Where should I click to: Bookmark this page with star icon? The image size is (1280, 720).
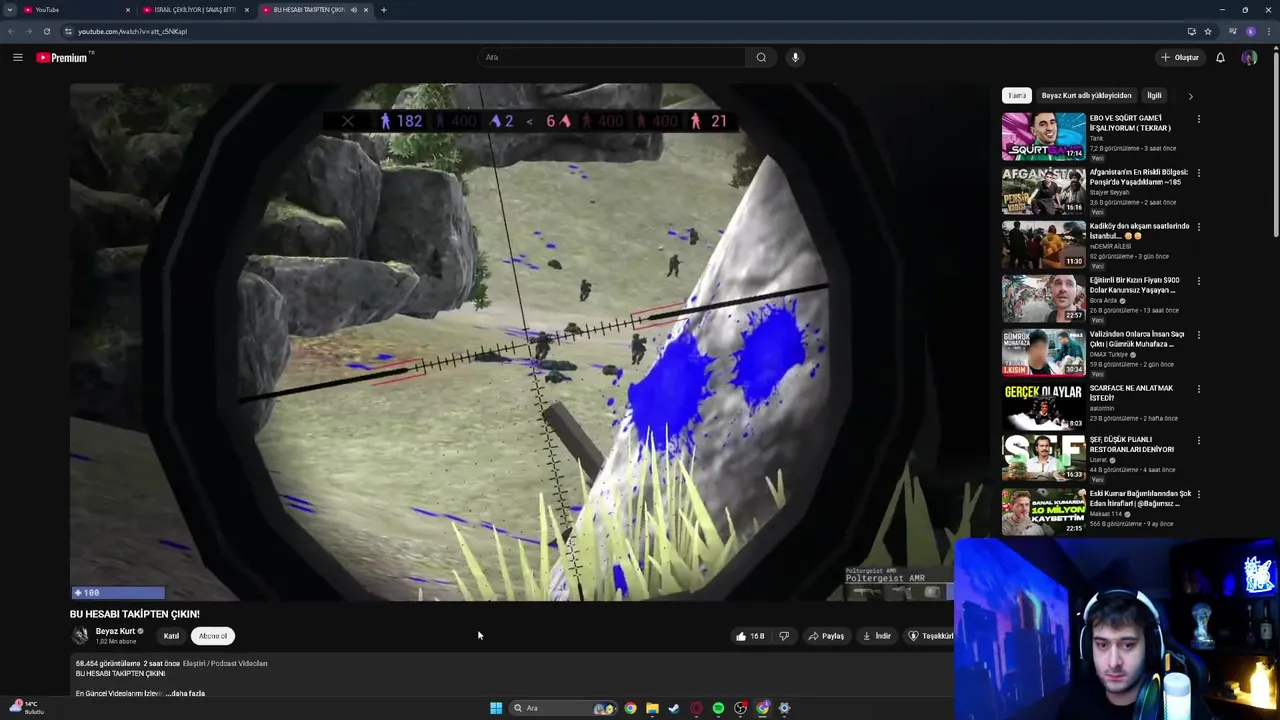pyautogui.click(x=1208, y=31)
